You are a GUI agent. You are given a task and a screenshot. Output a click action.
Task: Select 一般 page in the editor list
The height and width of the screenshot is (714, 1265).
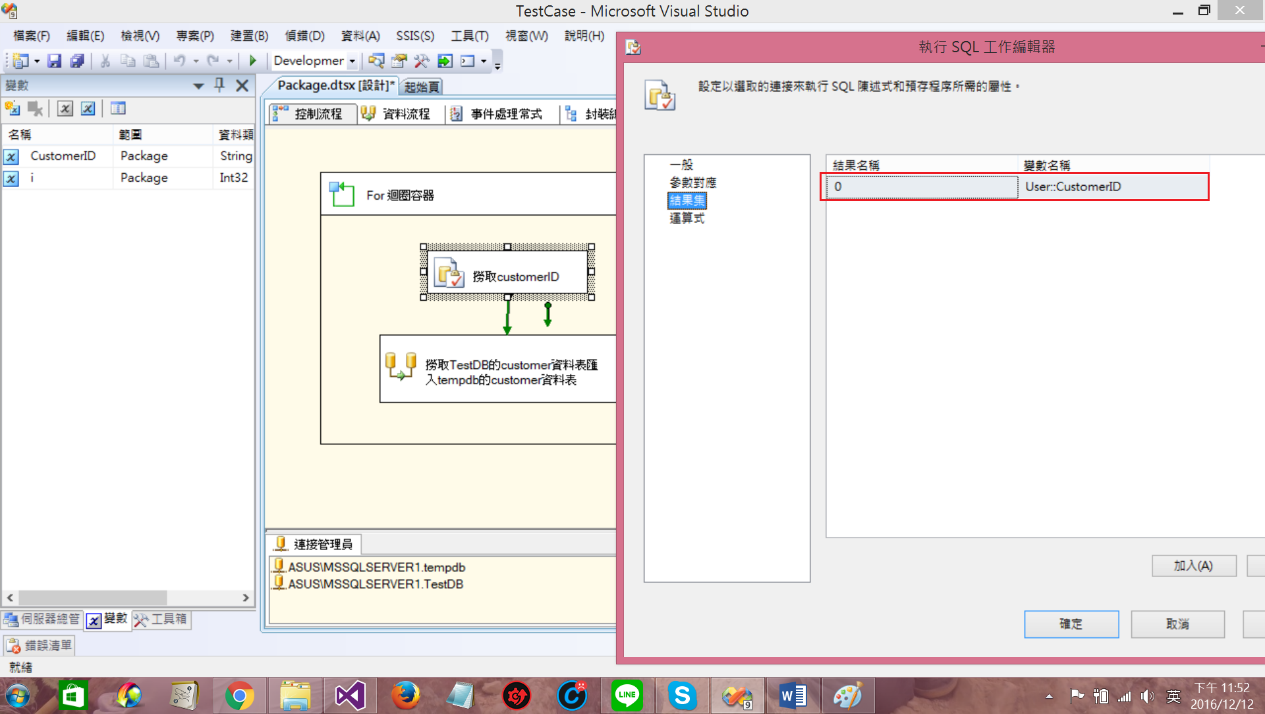click(x=681, y=165)
